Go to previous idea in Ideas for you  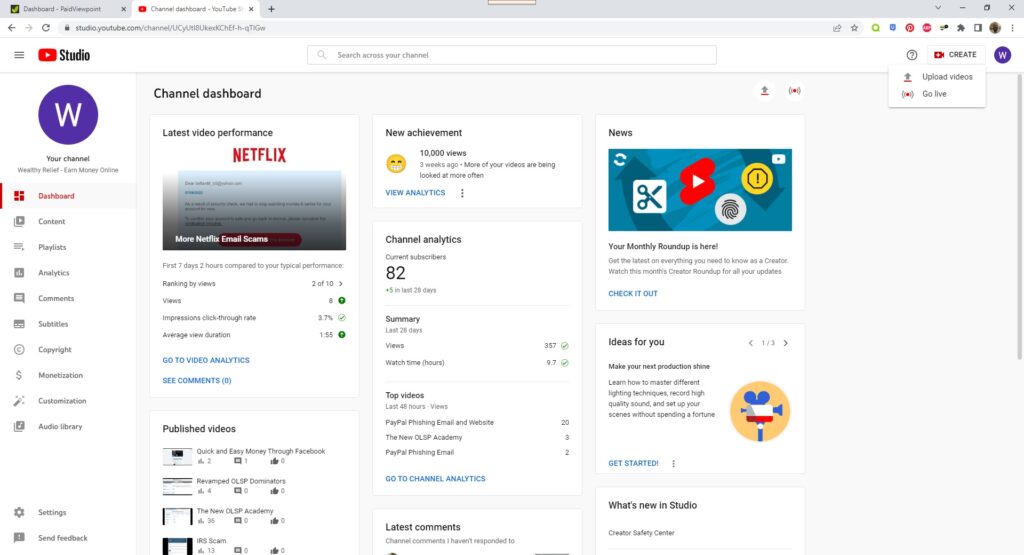coord(750,343)
